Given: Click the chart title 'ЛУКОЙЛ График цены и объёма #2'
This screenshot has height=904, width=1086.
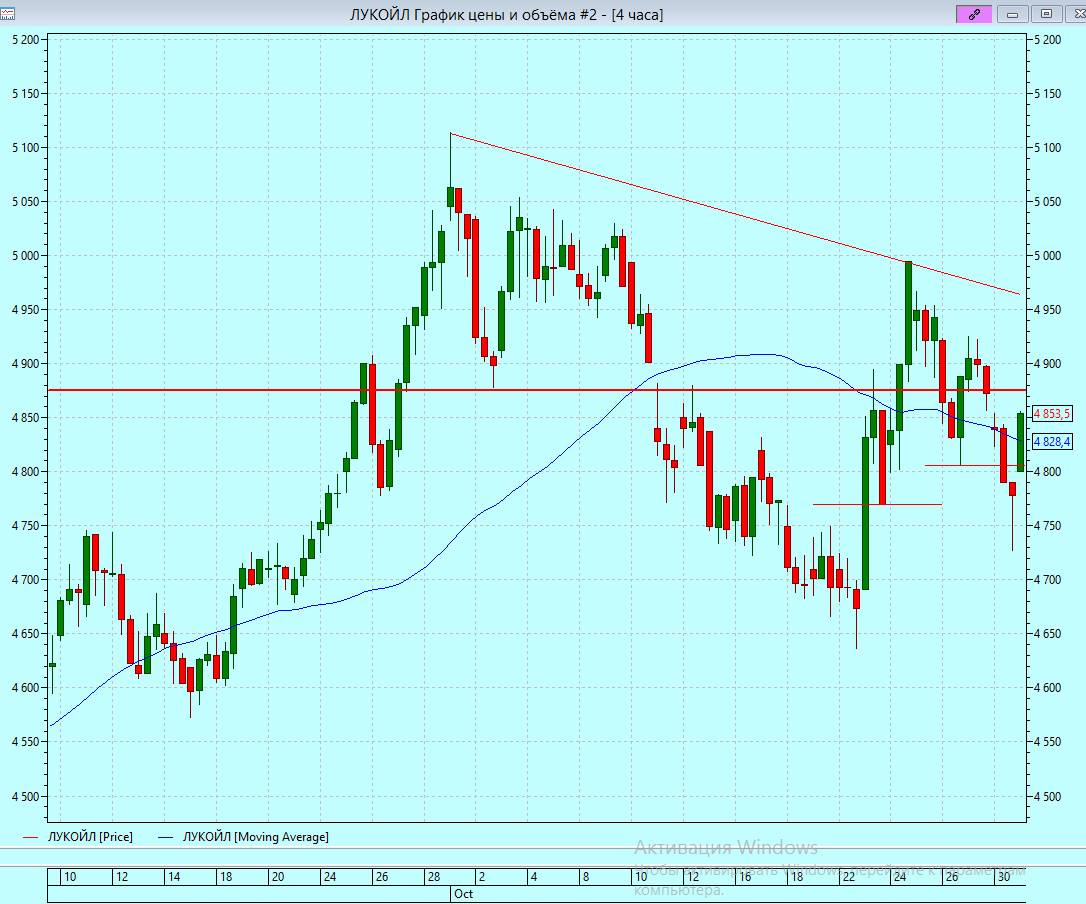Looking at the screenshot, I should tap(473, 15).
